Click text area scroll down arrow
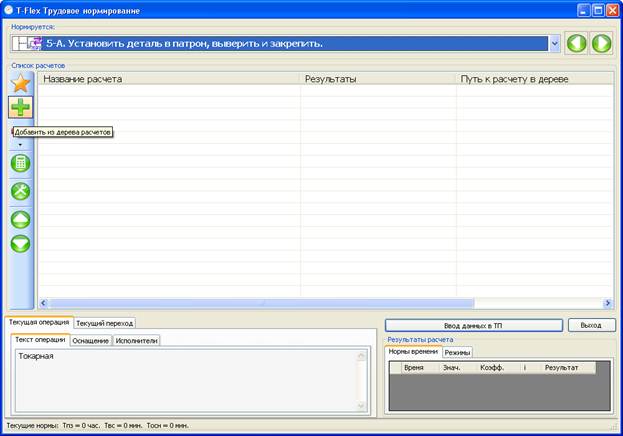 click(361, 406)
